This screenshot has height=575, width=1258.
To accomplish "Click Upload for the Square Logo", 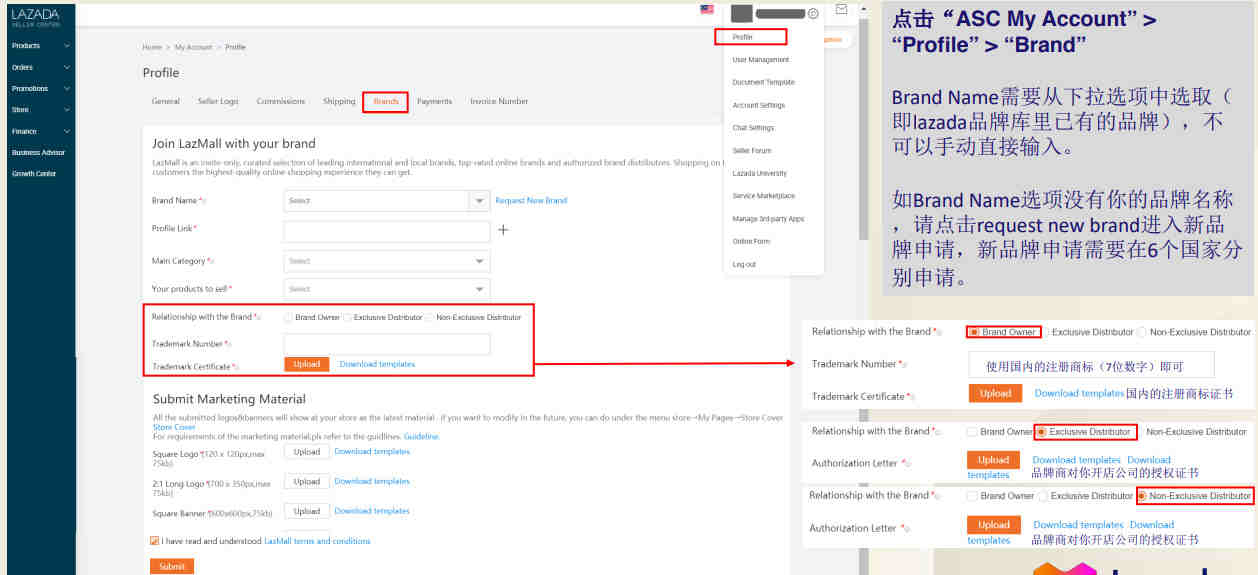I will [307, 452].
